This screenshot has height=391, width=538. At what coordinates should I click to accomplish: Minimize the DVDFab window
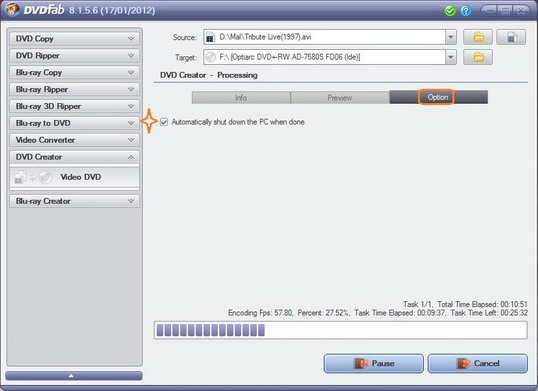[x=489, y=11]
